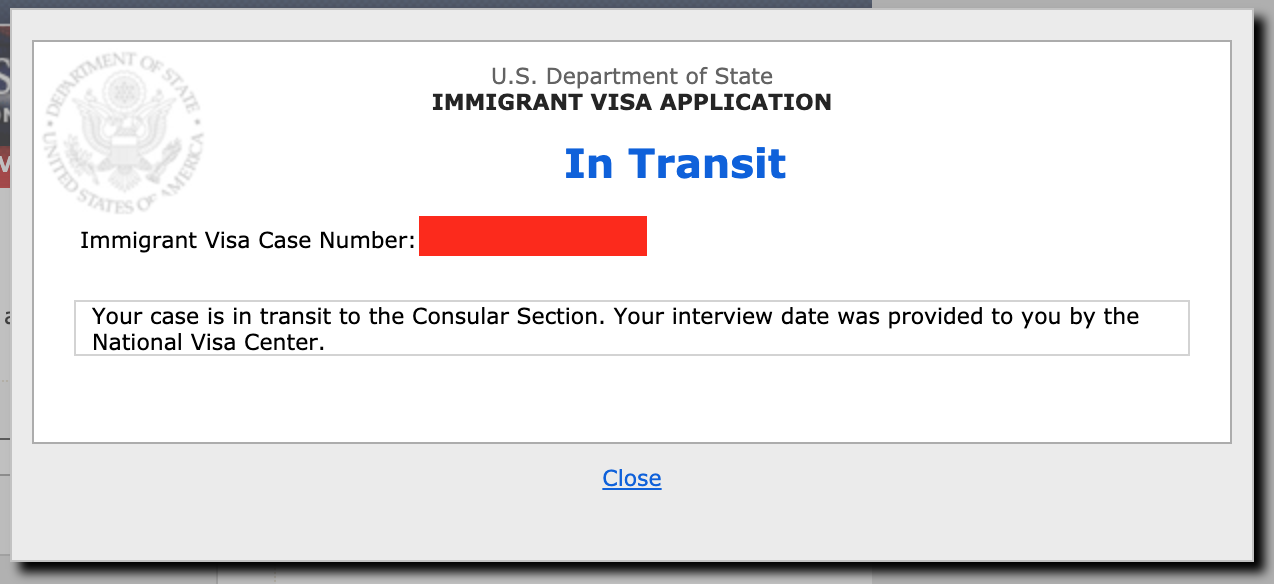Click the red element behind dialog's left edge
Screen dimensions: 1274x584
5,167
